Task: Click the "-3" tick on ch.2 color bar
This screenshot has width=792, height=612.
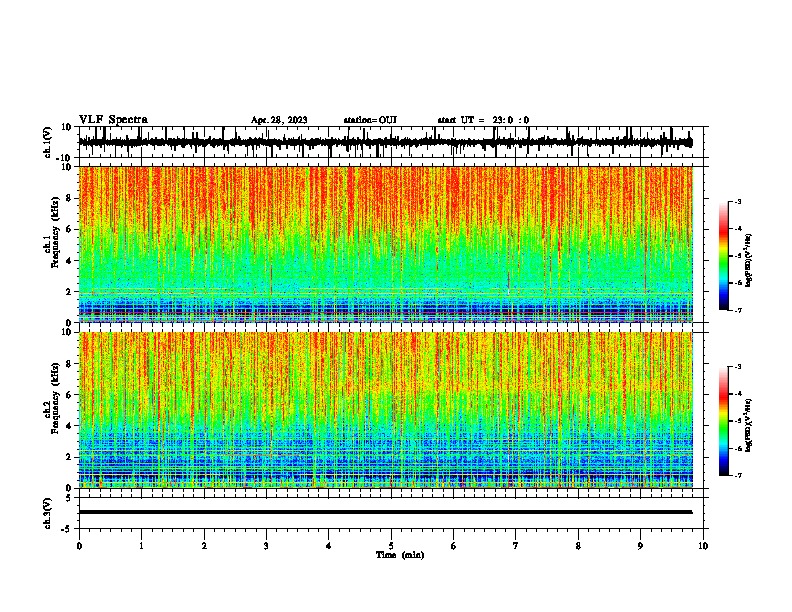Action: (x=738, y=367)
